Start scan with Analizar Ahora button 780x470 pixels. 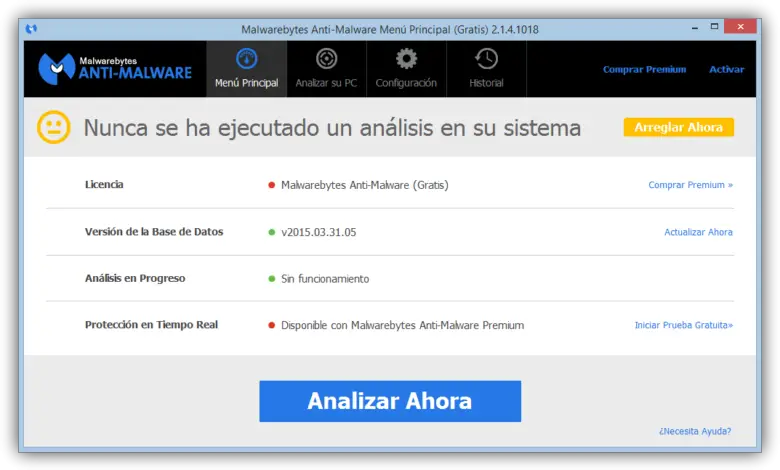390,401
